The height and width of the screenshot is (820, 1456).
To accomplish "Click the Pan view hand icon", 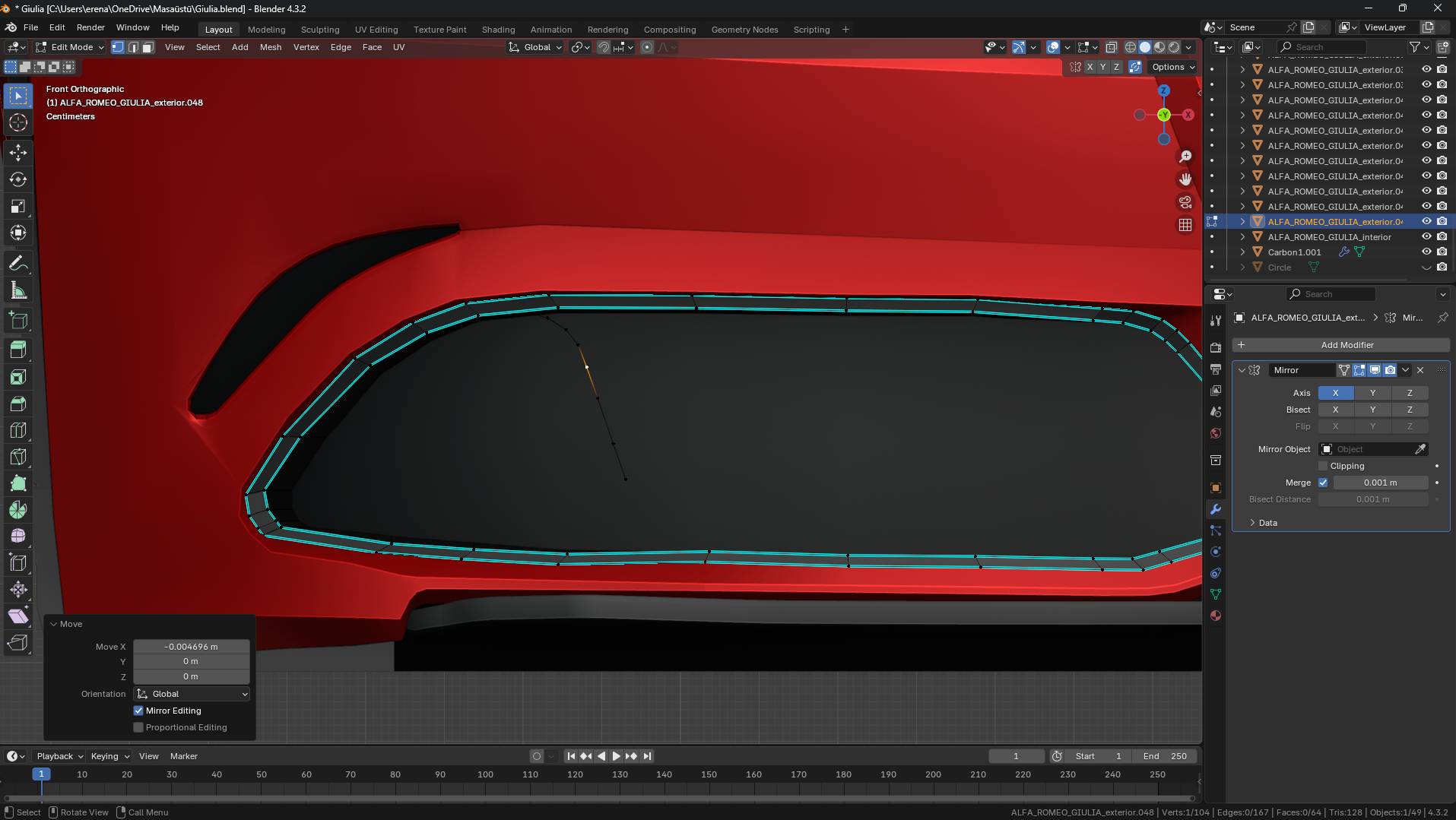I will (1185, 179).
